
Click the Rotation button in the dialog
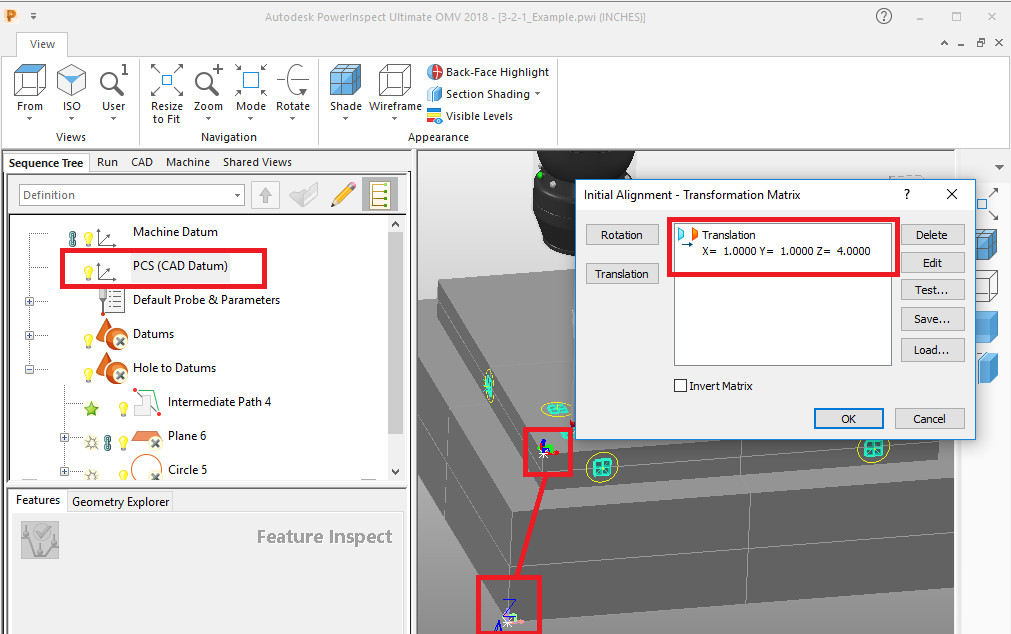coord(622,235)
